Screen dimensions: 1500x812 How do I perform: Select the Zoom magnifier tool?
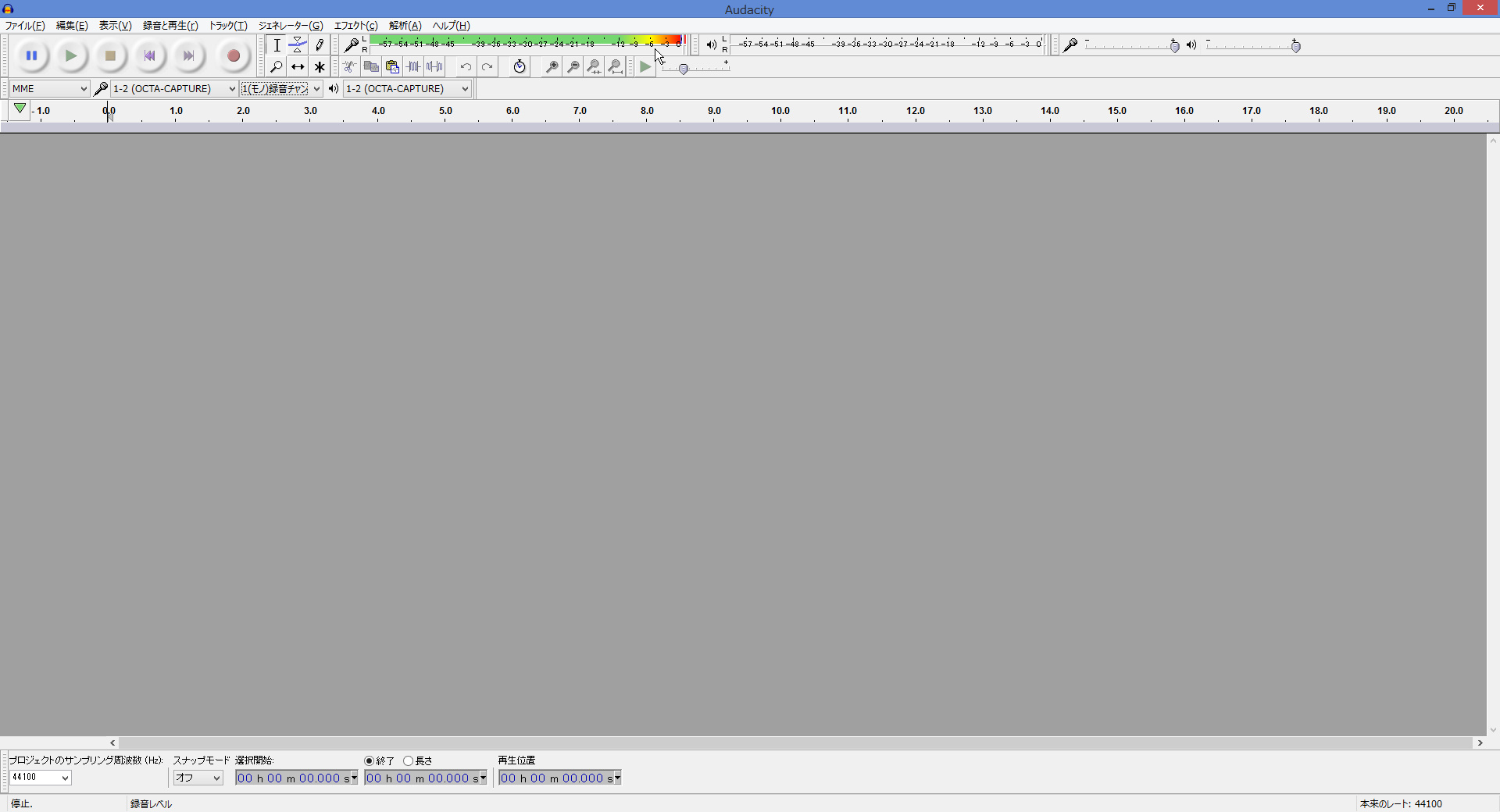[277, 66]
